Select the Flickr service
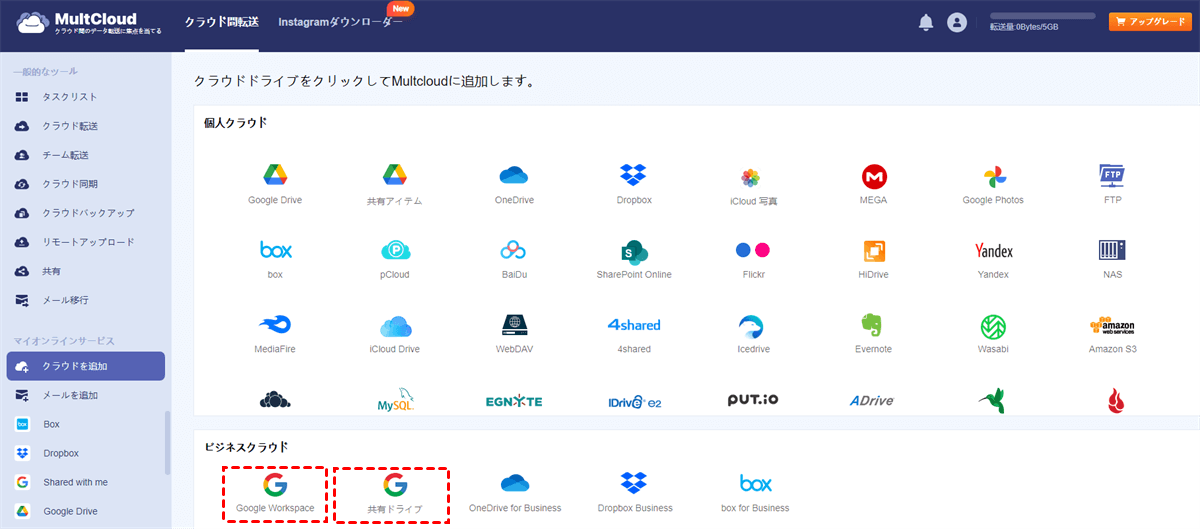The width and height of the screenshot is (1200, 529). [x=753, y=259]
